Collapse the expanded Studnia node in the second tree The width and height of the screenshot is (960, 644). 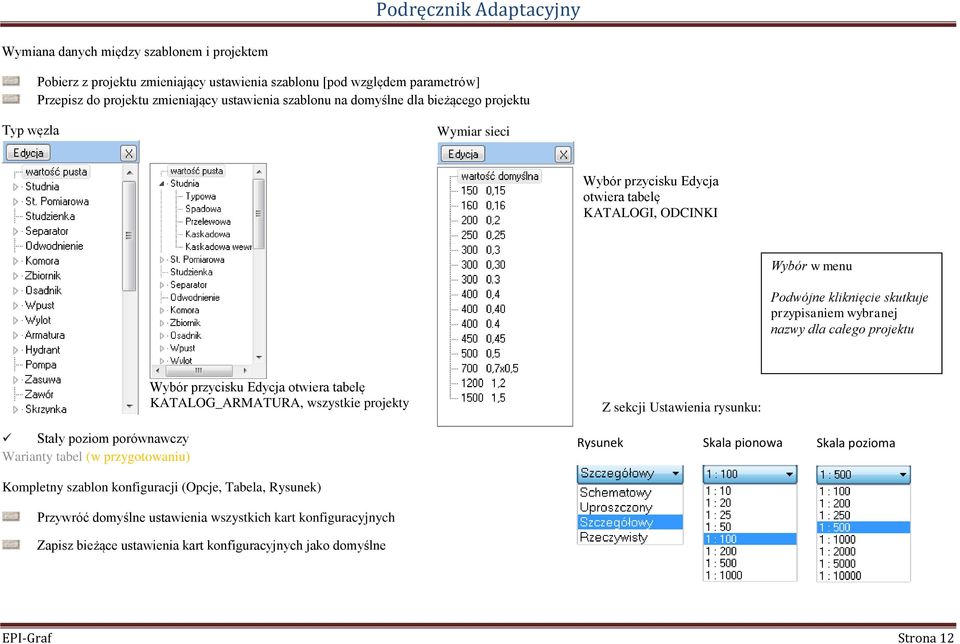pos(162,184)
